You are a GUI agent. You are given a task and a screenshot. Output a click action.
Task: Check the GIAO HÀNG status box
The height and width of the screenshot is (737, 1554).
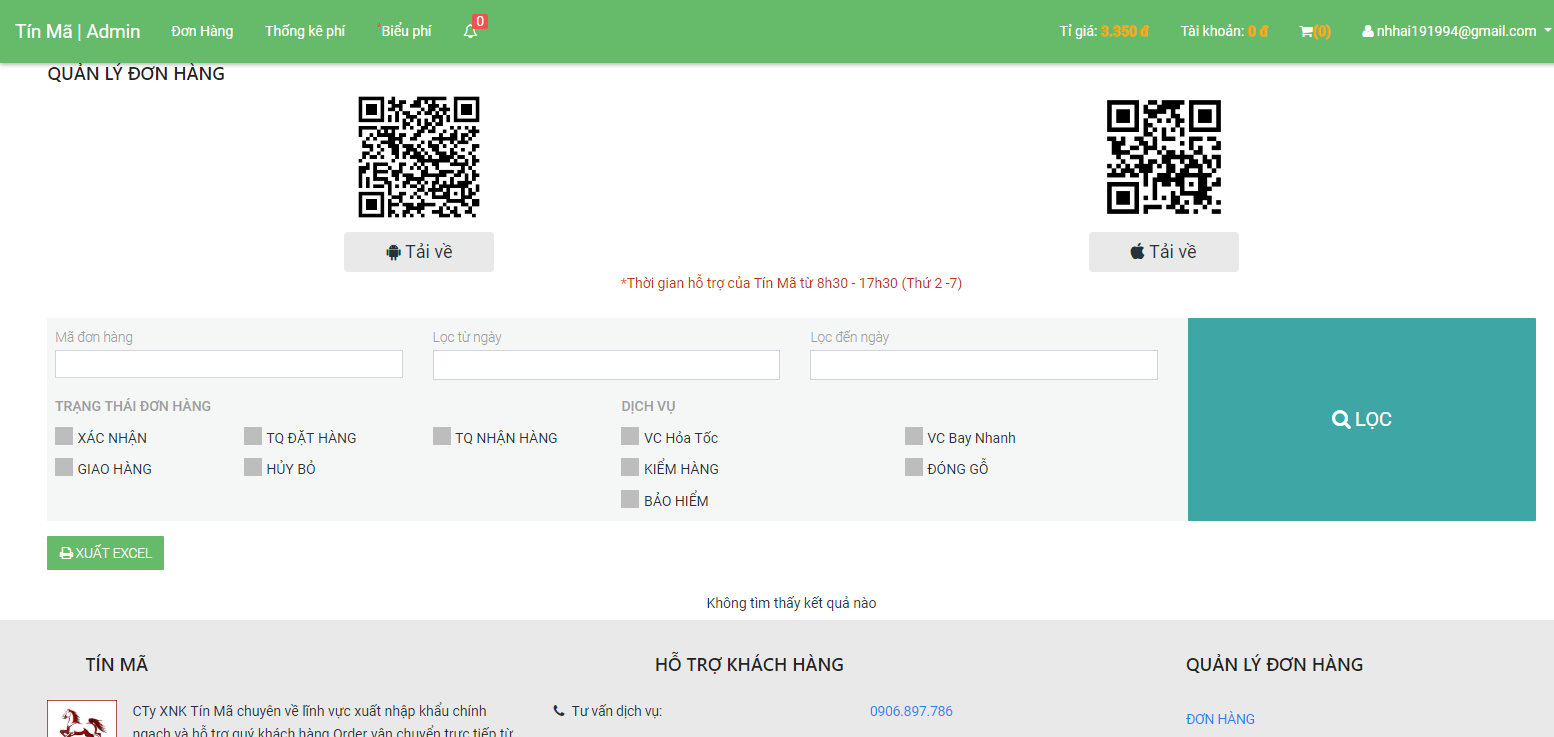click(x=64, y=467)
